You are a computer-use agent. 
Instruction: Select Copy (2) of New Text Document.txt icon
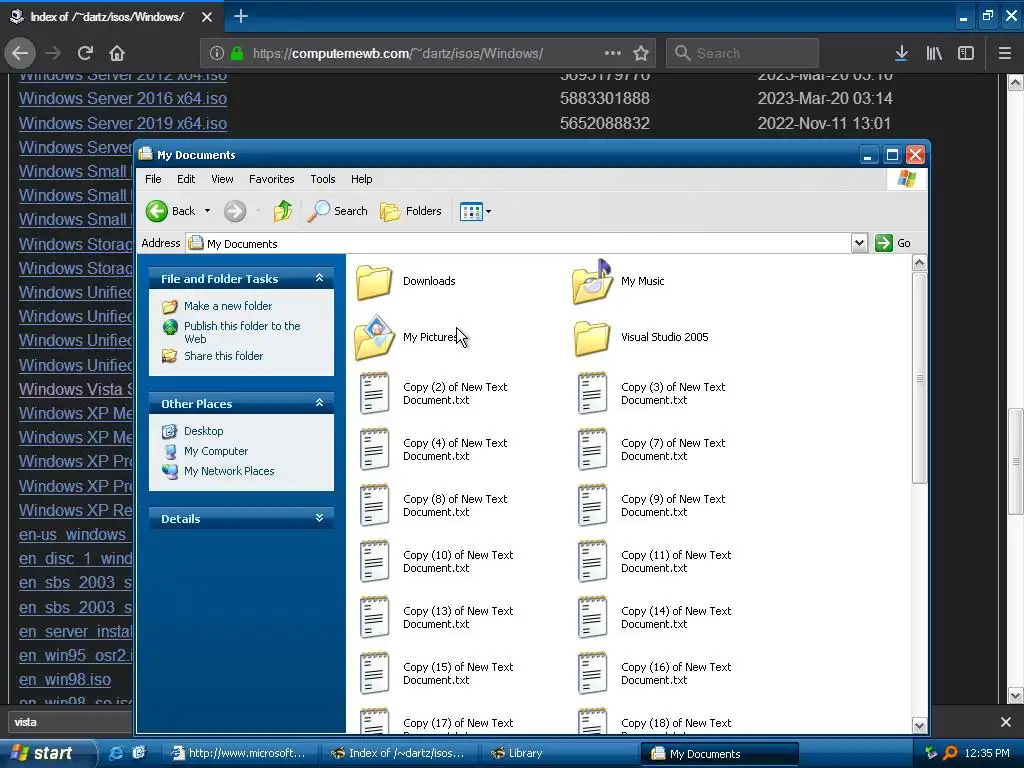[374, 393]
